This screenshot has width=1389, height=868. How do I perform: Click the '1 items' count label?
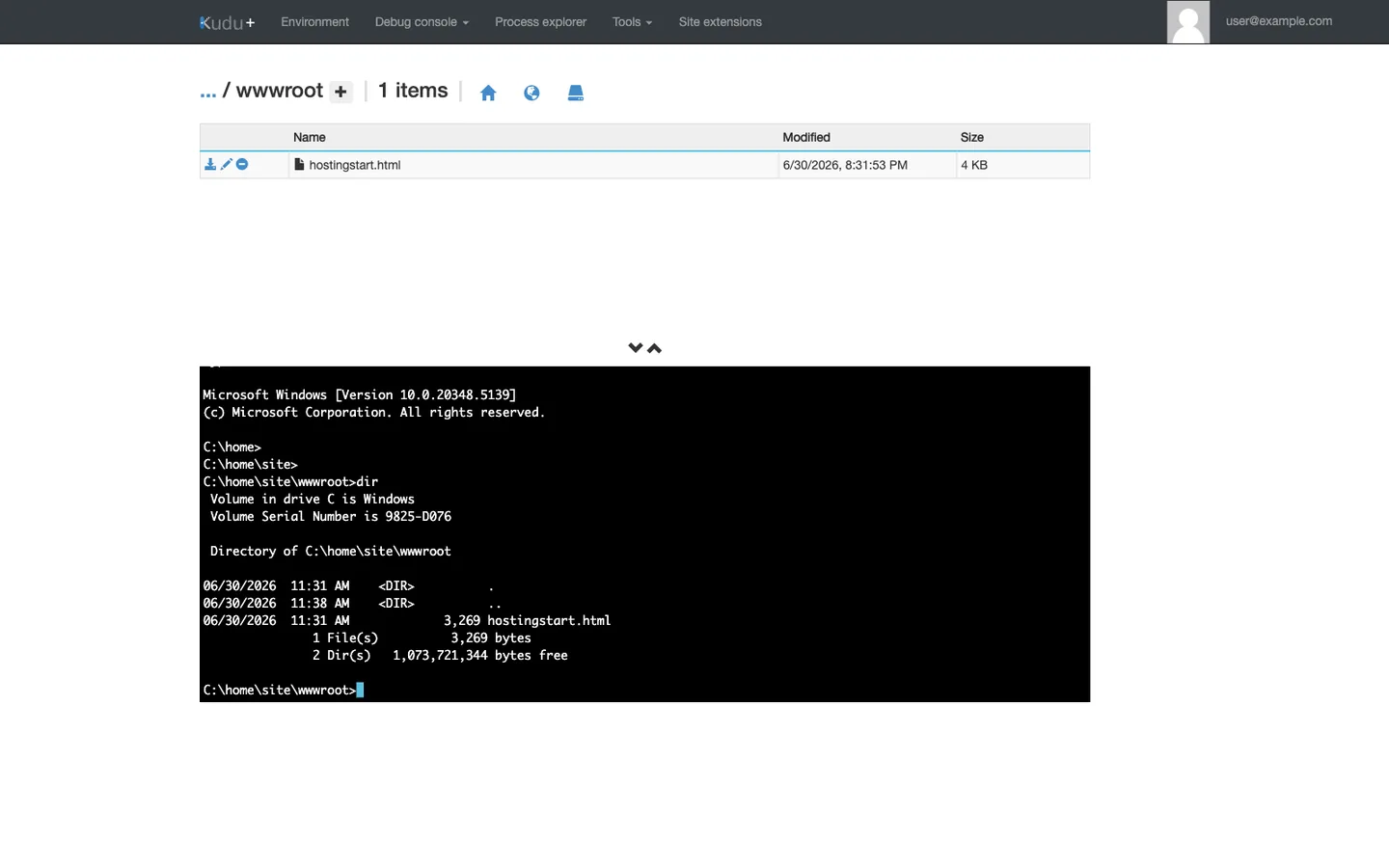[413, 91]
